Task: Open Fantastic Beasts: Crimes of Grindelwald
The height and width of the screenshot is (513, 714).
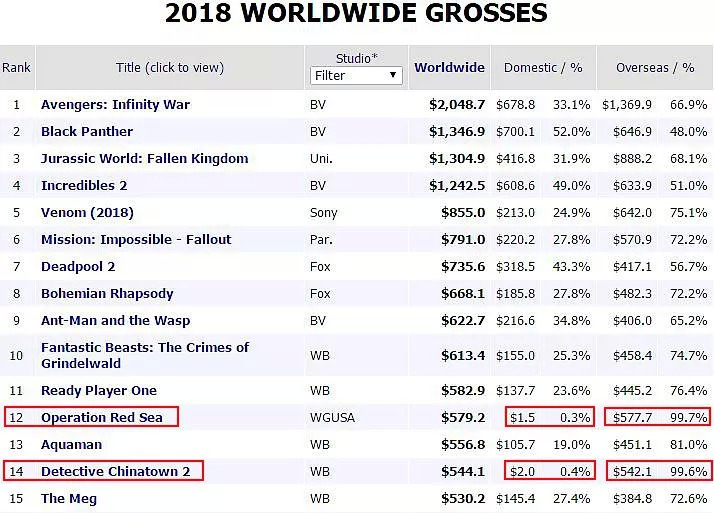Action: (x=145, y=355)
